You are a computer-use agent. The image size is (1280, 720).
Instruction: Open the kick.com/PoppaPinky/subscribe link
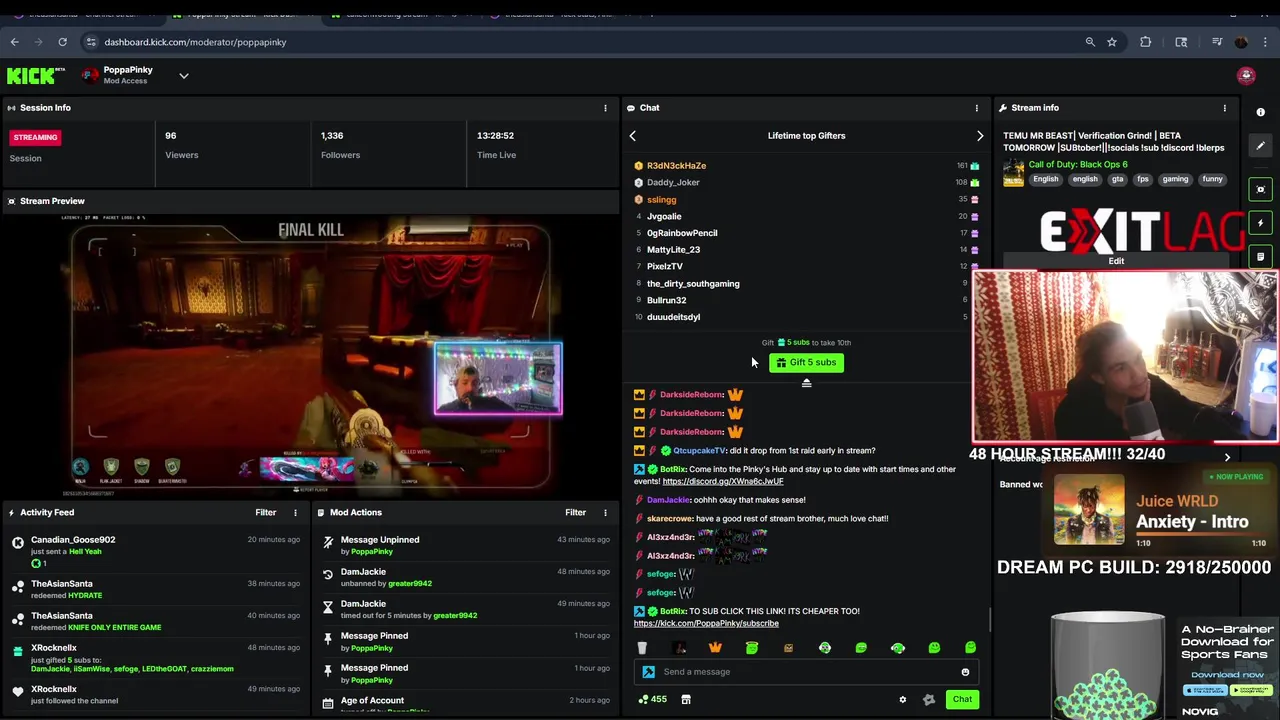point(706,624)
